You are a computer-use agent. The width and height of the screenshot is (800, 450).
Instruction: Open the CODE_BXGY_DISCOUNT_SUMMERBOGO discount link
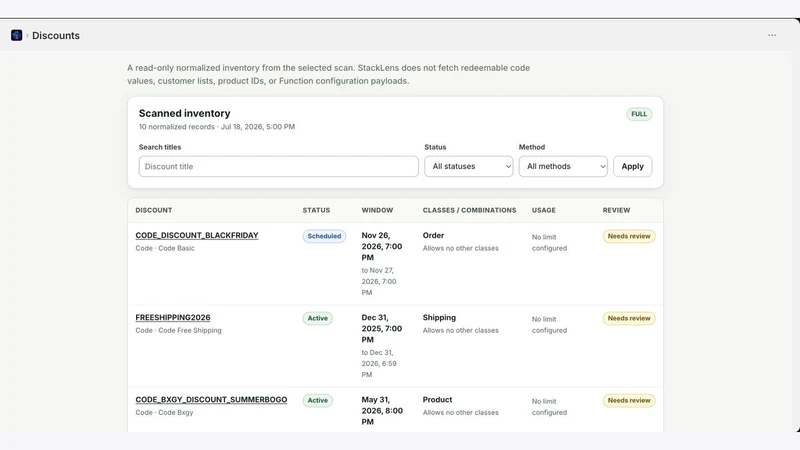pyautogui.click(x=211, y=399)
